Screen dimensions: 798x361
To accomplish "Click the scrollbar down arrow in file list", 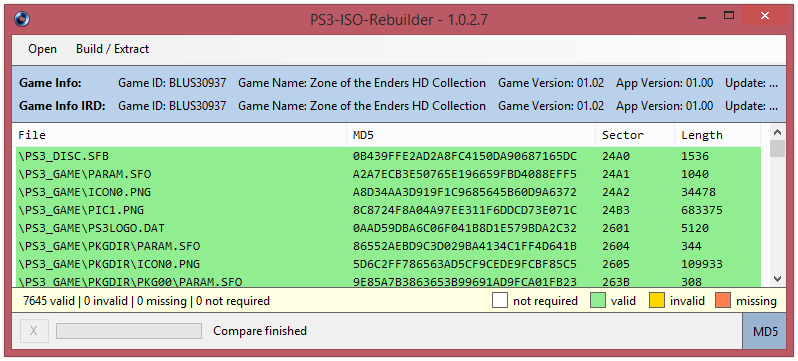I will coord(777,279).
